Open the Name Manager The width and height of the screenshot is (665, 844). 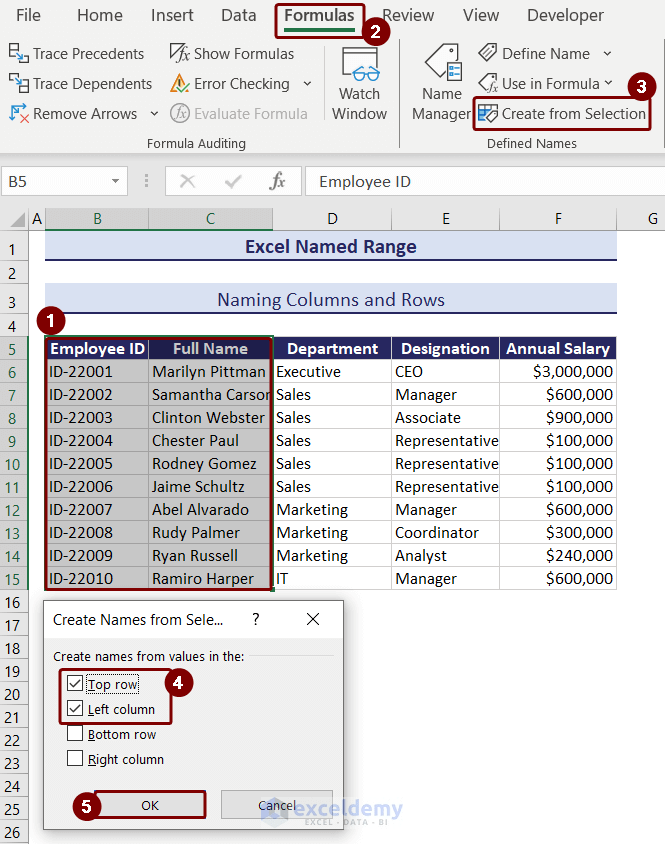(442, 83)
